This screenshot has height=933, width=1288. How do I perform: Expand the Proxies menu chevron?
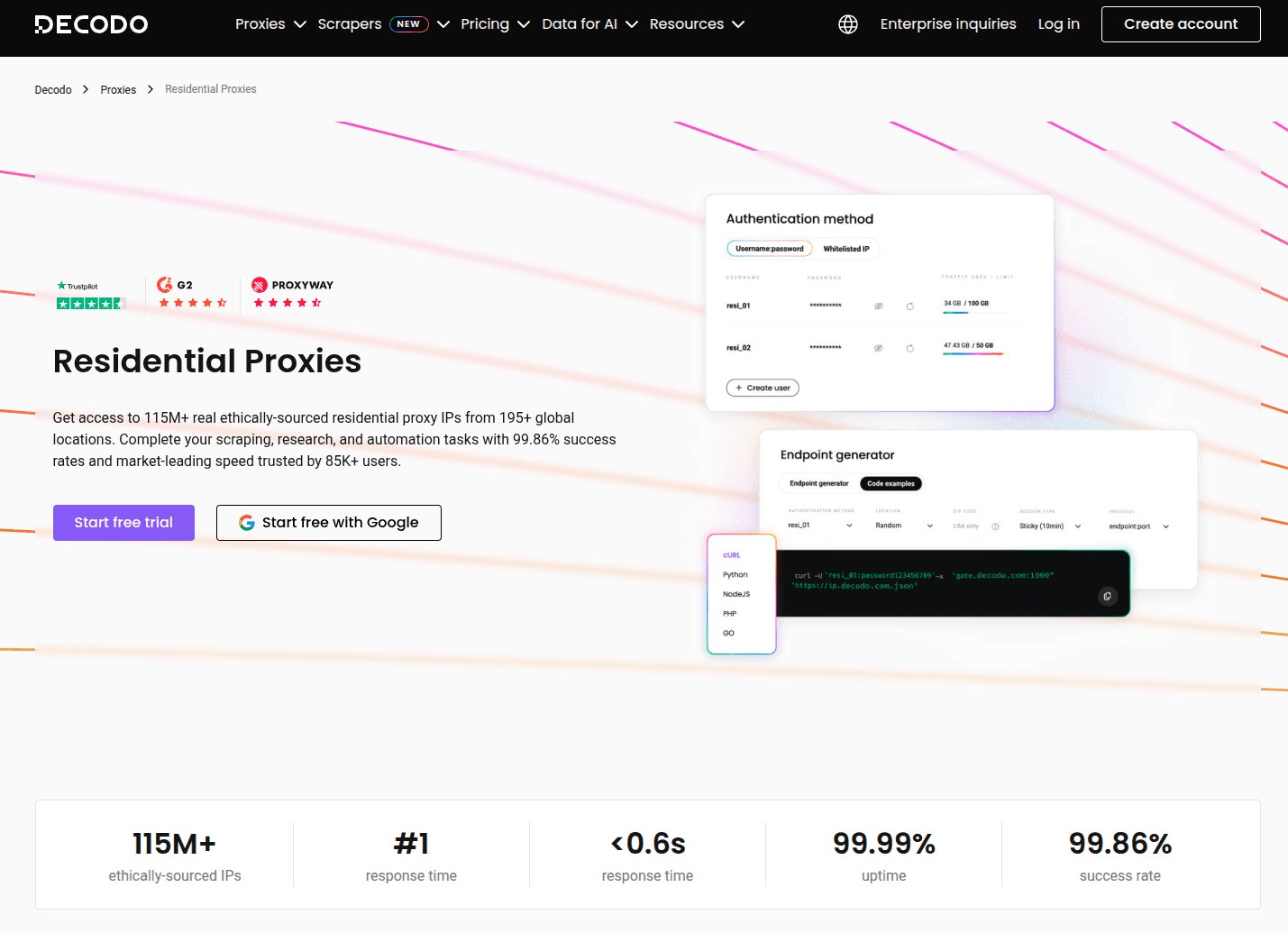tap(300, 24)
